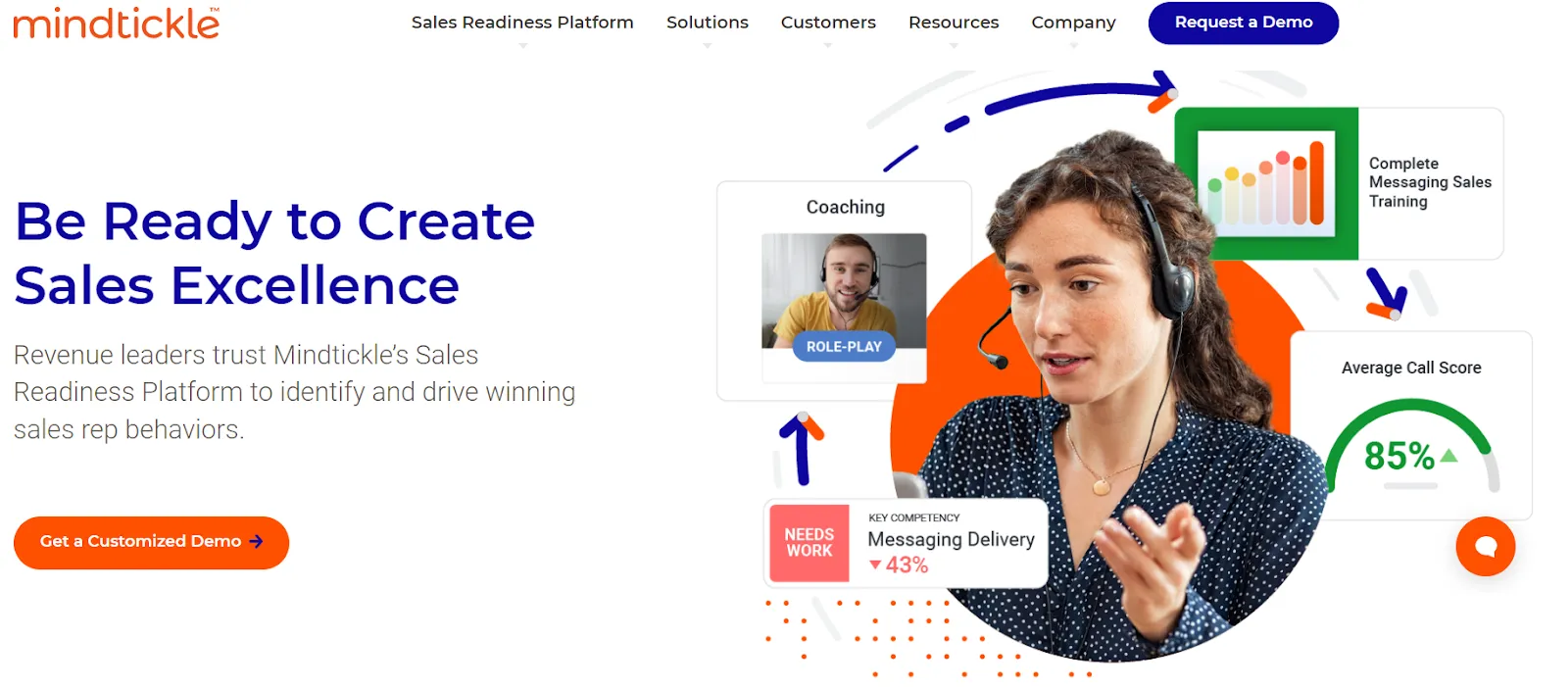Screen dimensions: 1568x687
Task: Click the Messaging Delivery competency card
Action: tap(906, 544)
